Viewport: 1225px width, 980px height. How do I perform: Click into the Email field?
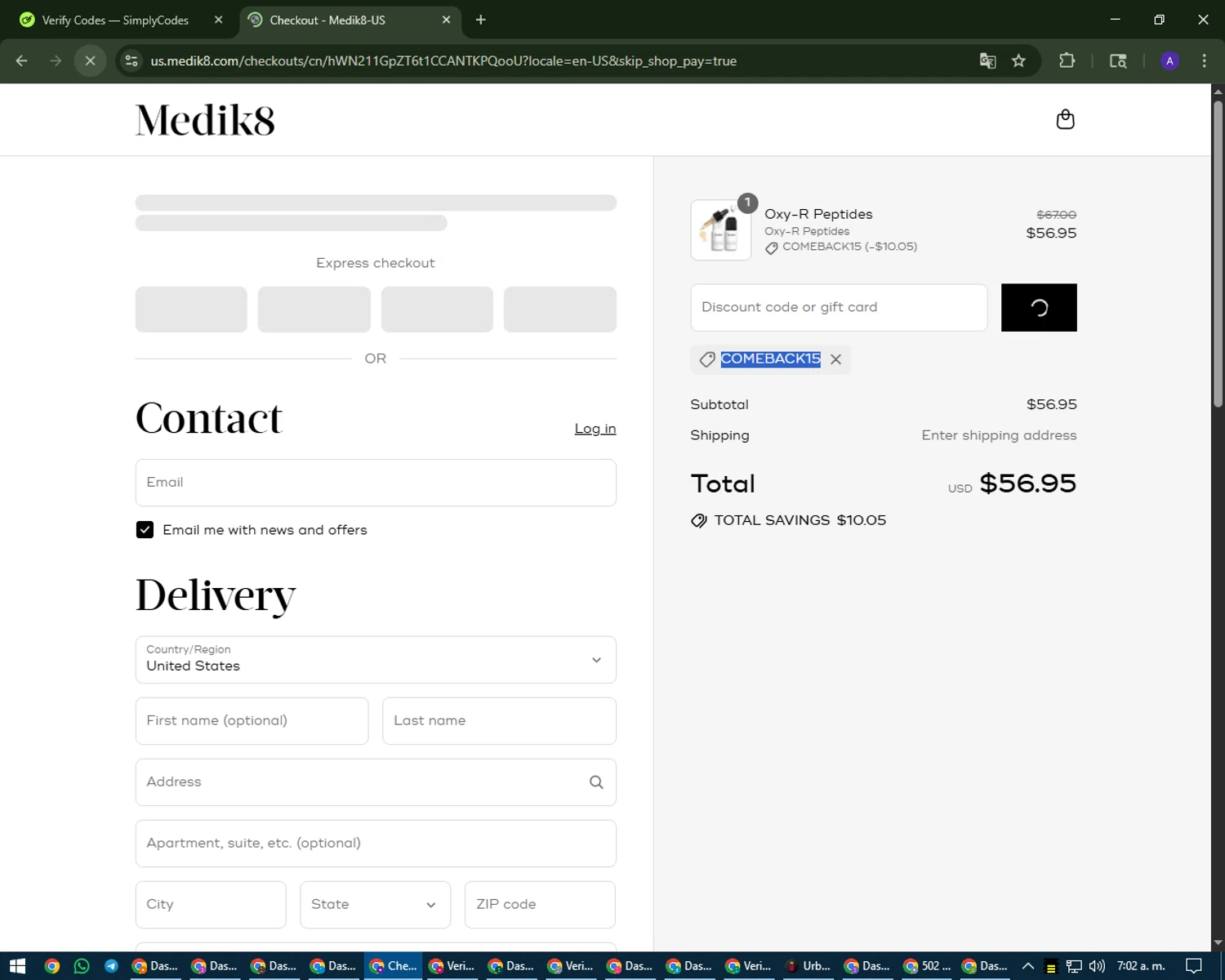pos(376,483)
